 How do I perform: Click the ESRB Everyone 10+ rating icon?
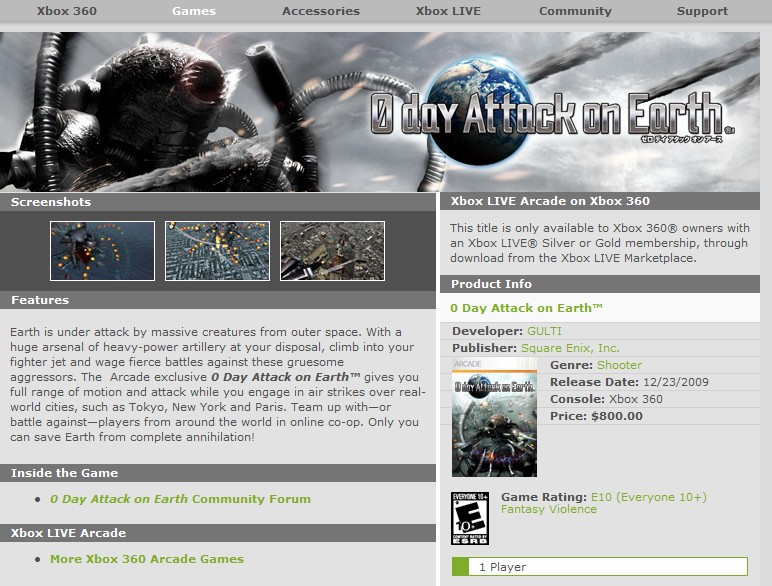(x=470, y=518)
